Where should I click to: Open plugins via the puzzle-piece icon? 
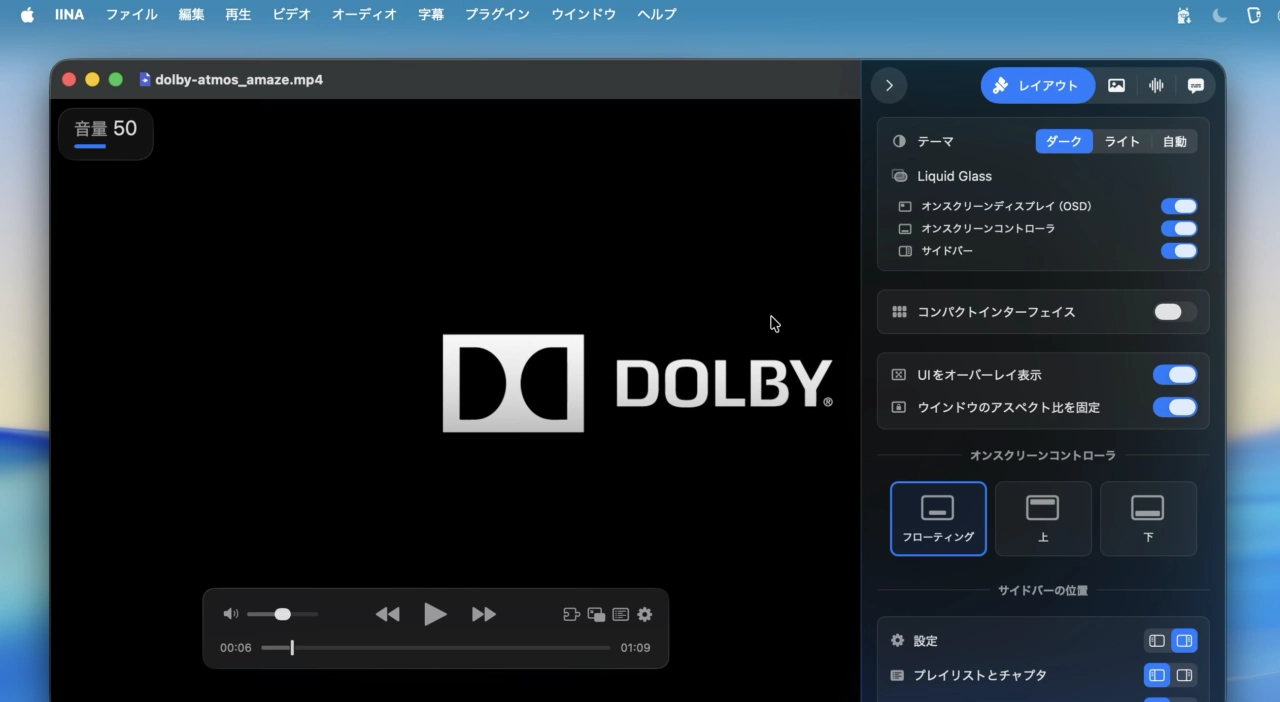[572, 614]
